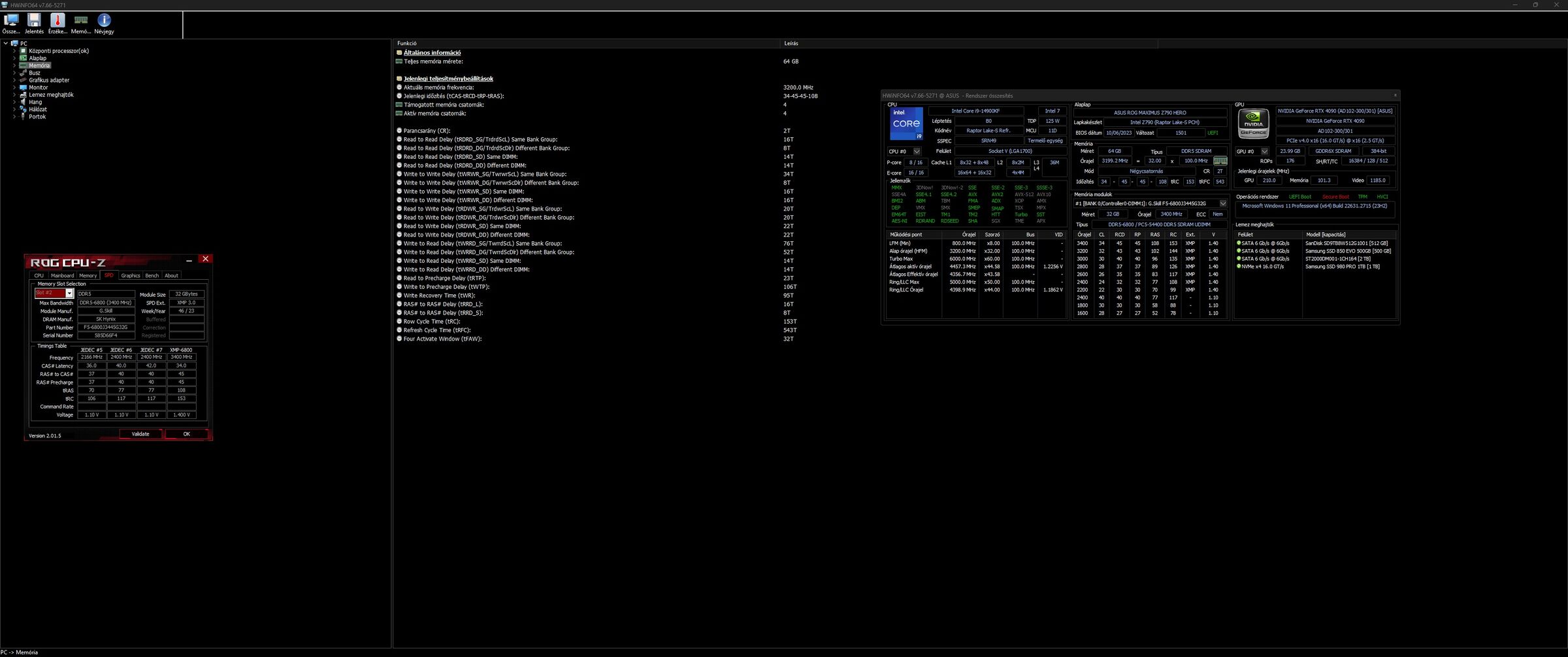Open the About tab in ROG CPU-Z

coord(171,276)
